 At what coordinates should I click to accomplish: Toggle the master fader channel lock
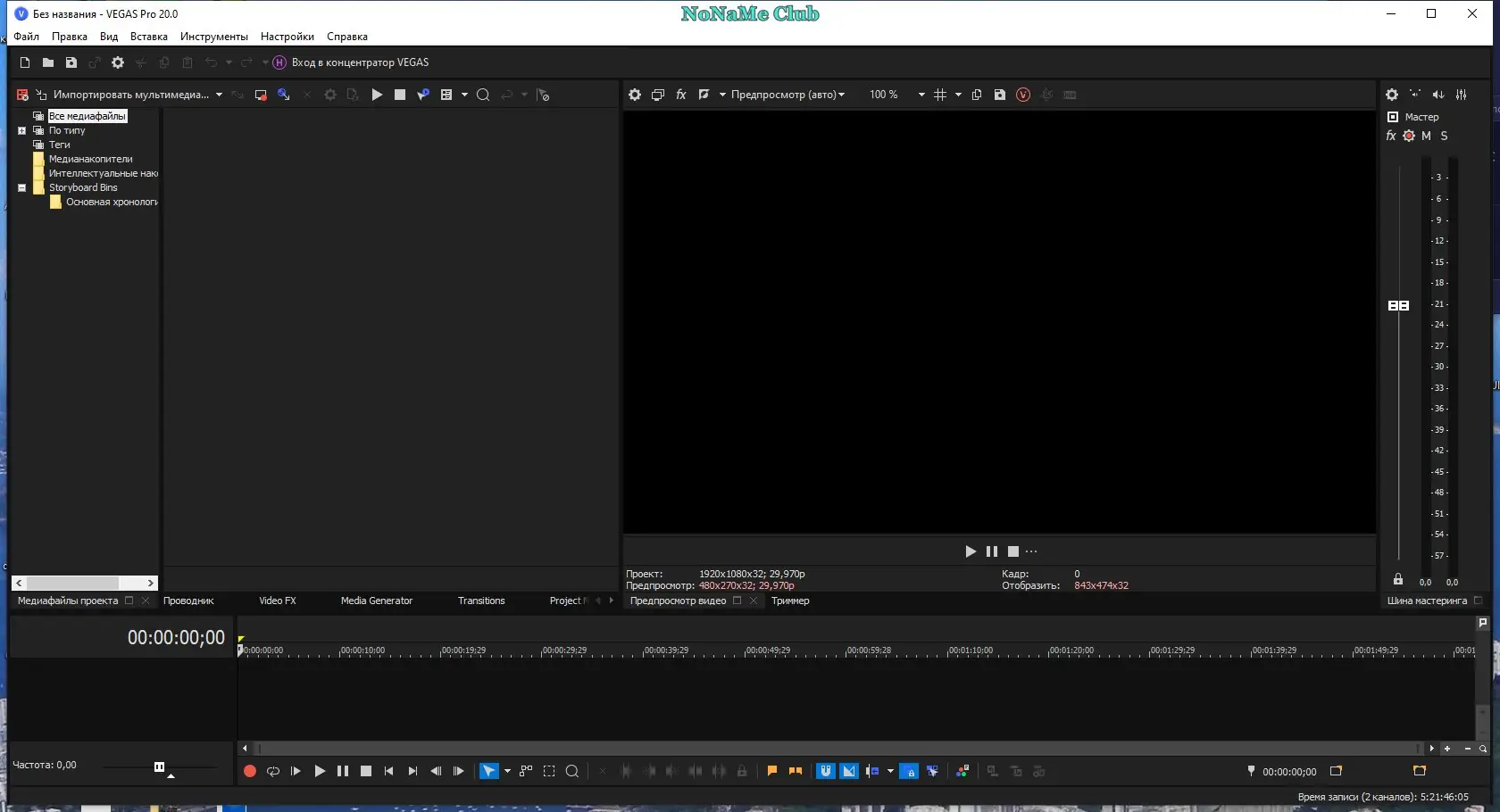tap(1398, 579)
